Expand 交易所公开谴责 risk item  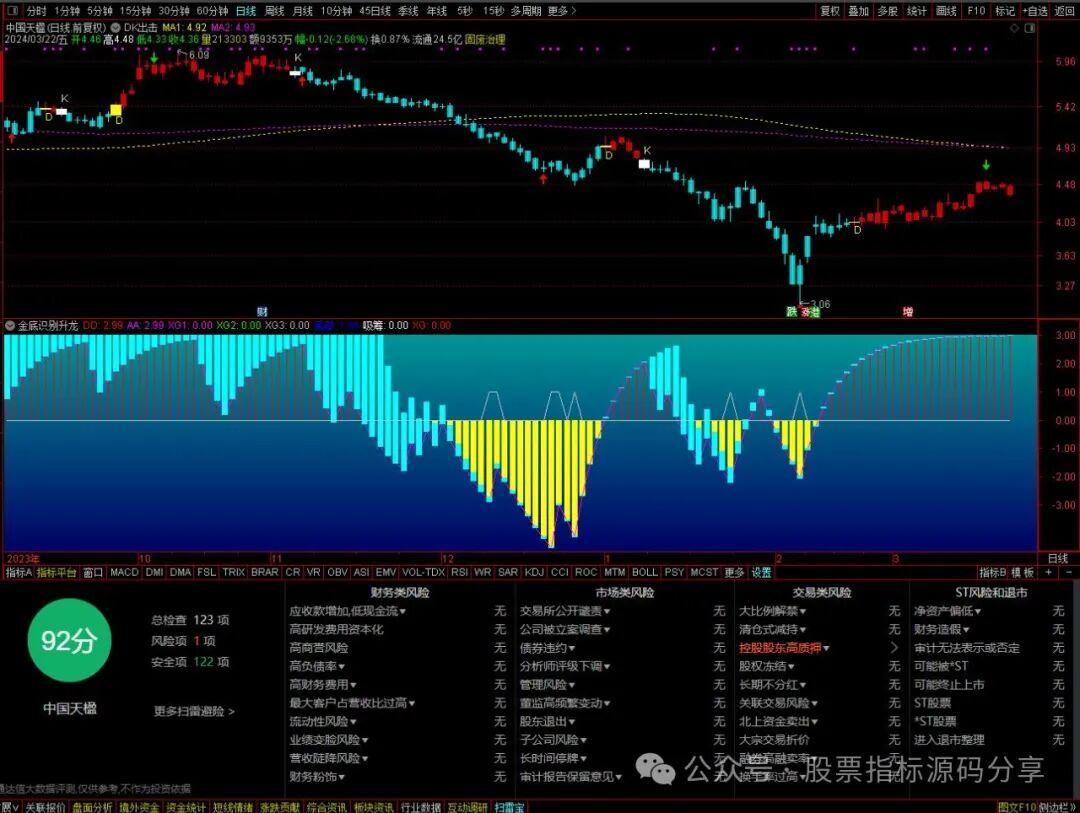point(564,610)
